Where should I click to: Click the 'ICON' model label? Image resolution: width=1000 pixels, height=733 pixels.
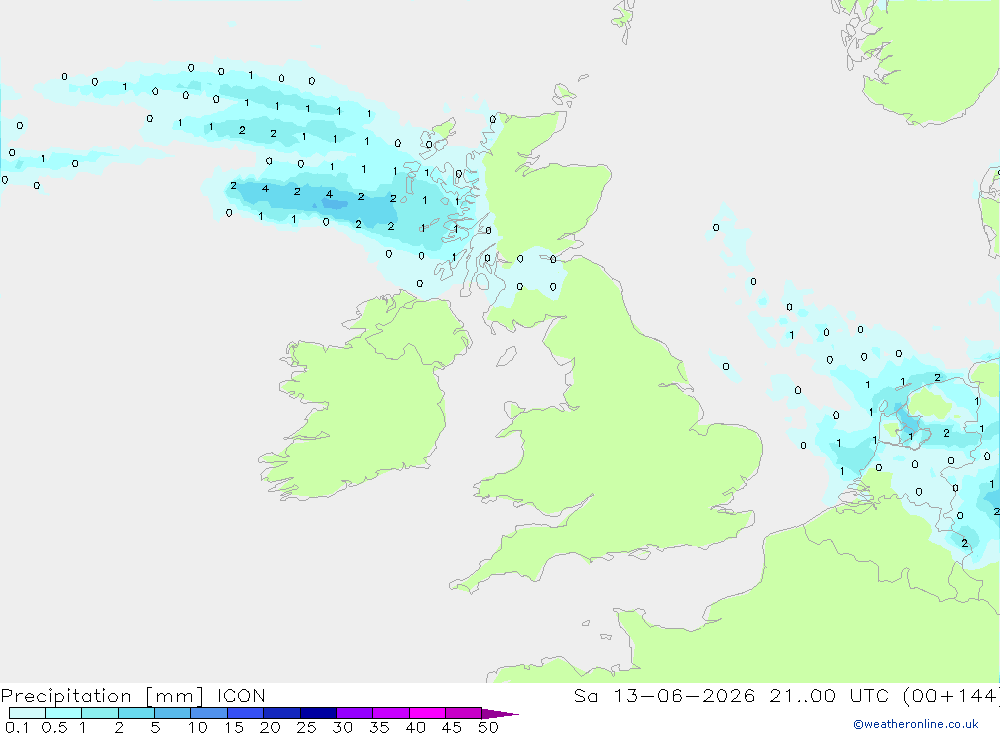tap(241, 696)
